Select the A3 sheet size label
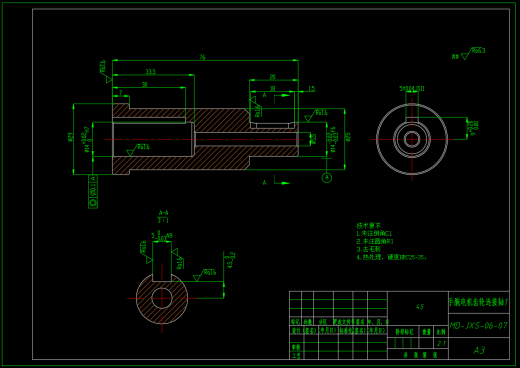 point(479,350)
